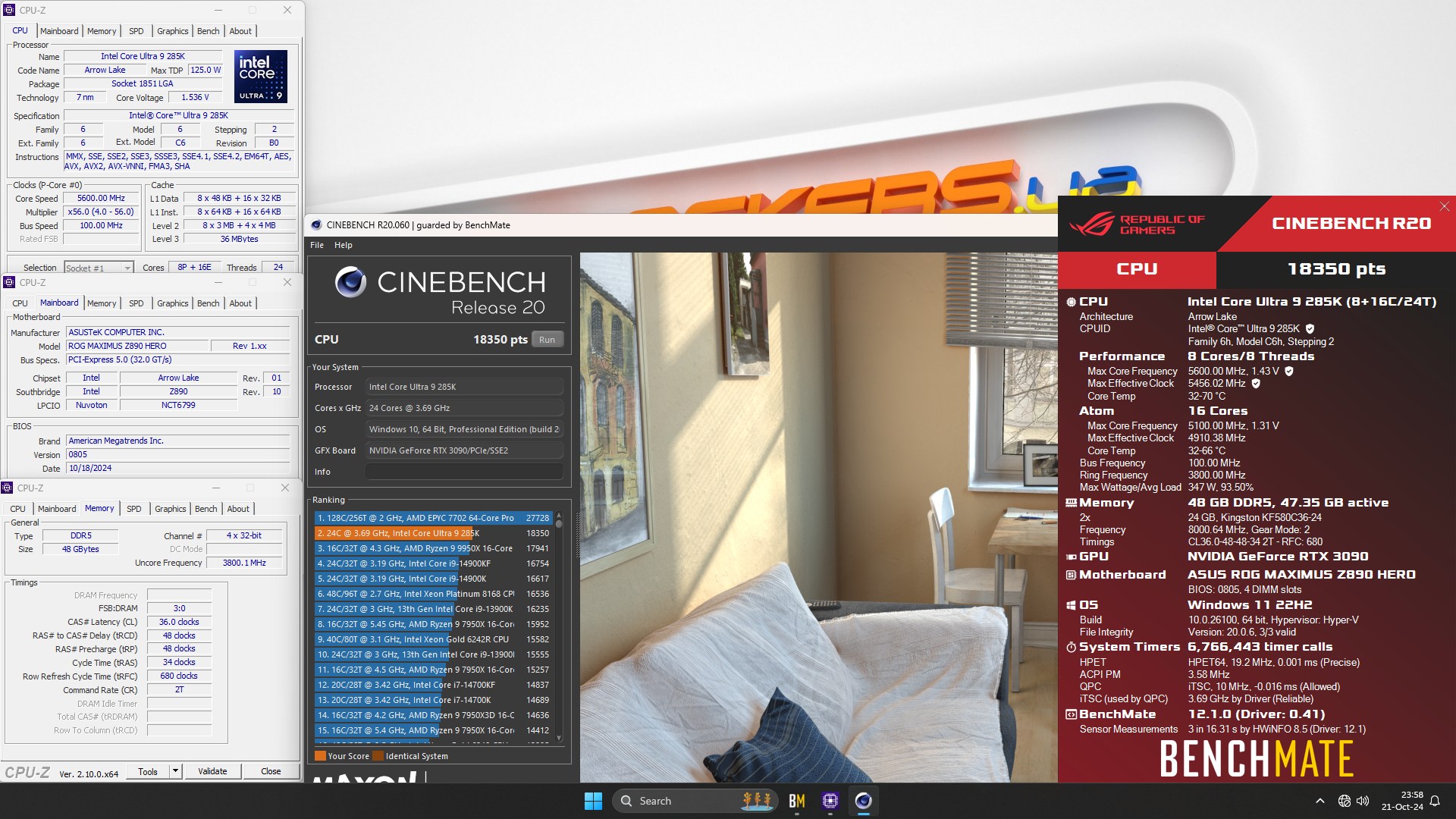Switch to Cinebench via taskbar icon
Image resolution: width=1456 pixels, height=819 pixels.
pos(863,801)
